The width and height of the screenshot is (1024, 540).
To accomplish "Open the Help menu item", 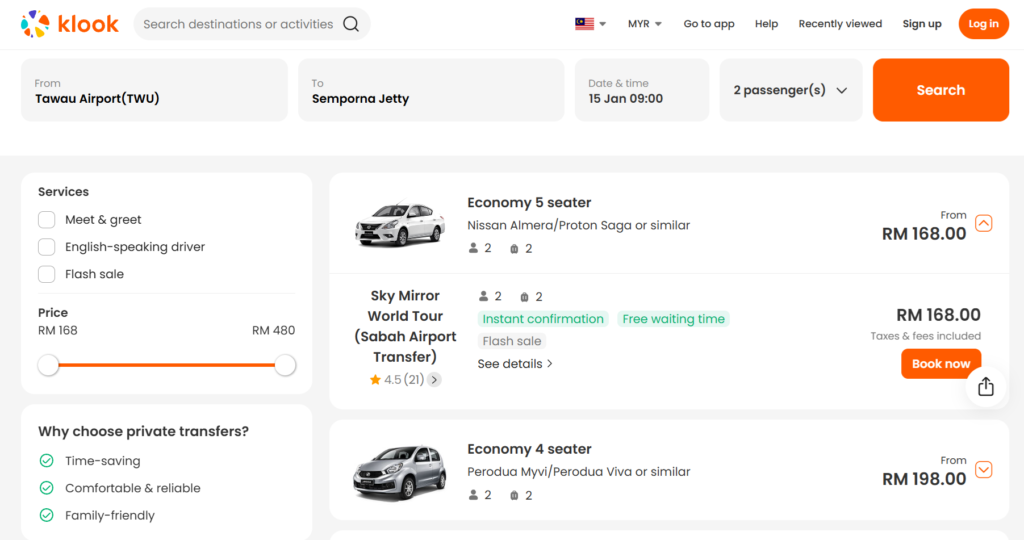I will tap(766, 24).
